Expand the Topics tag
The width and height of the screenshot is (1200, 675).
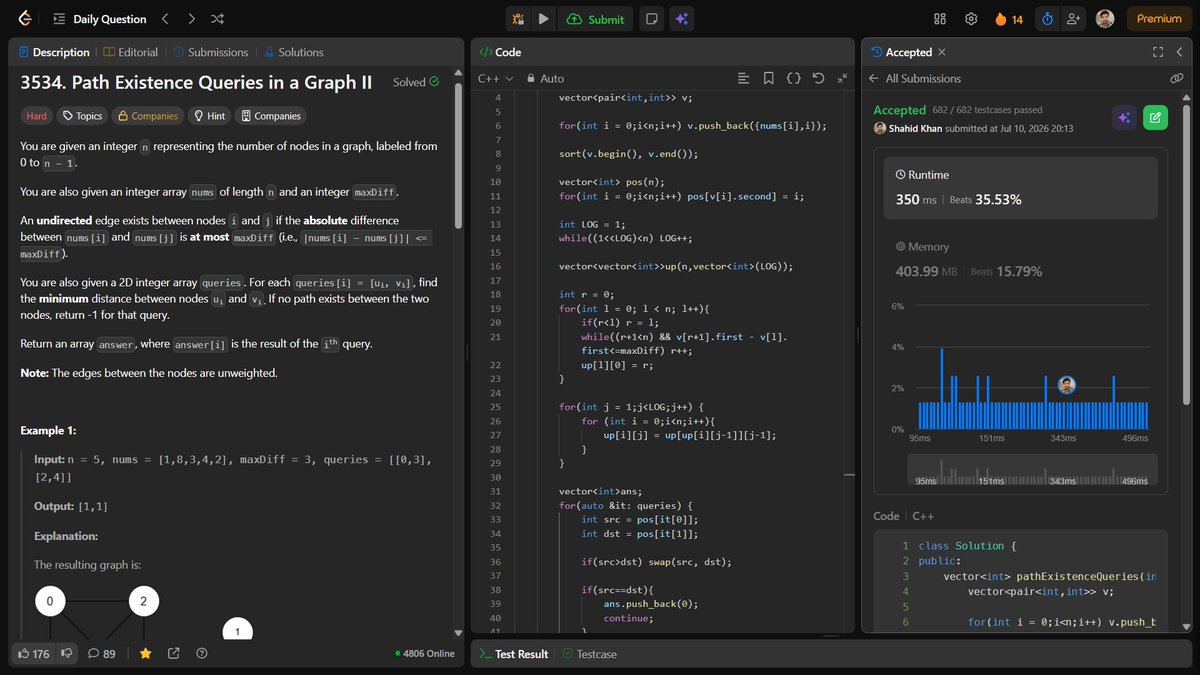point(82,116)
